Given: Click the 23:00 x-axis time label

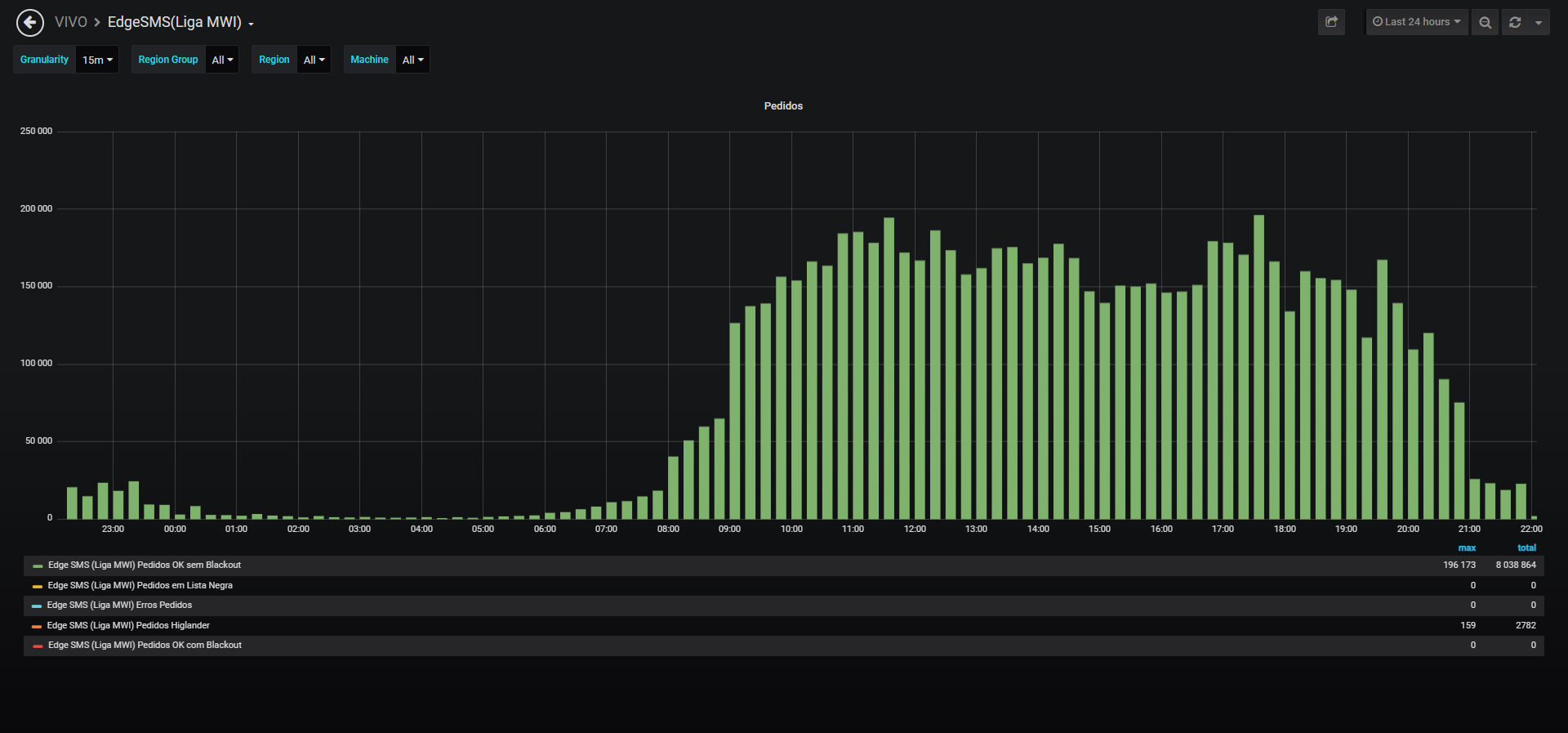Looking at the screenshot, I should click(113, 530).
